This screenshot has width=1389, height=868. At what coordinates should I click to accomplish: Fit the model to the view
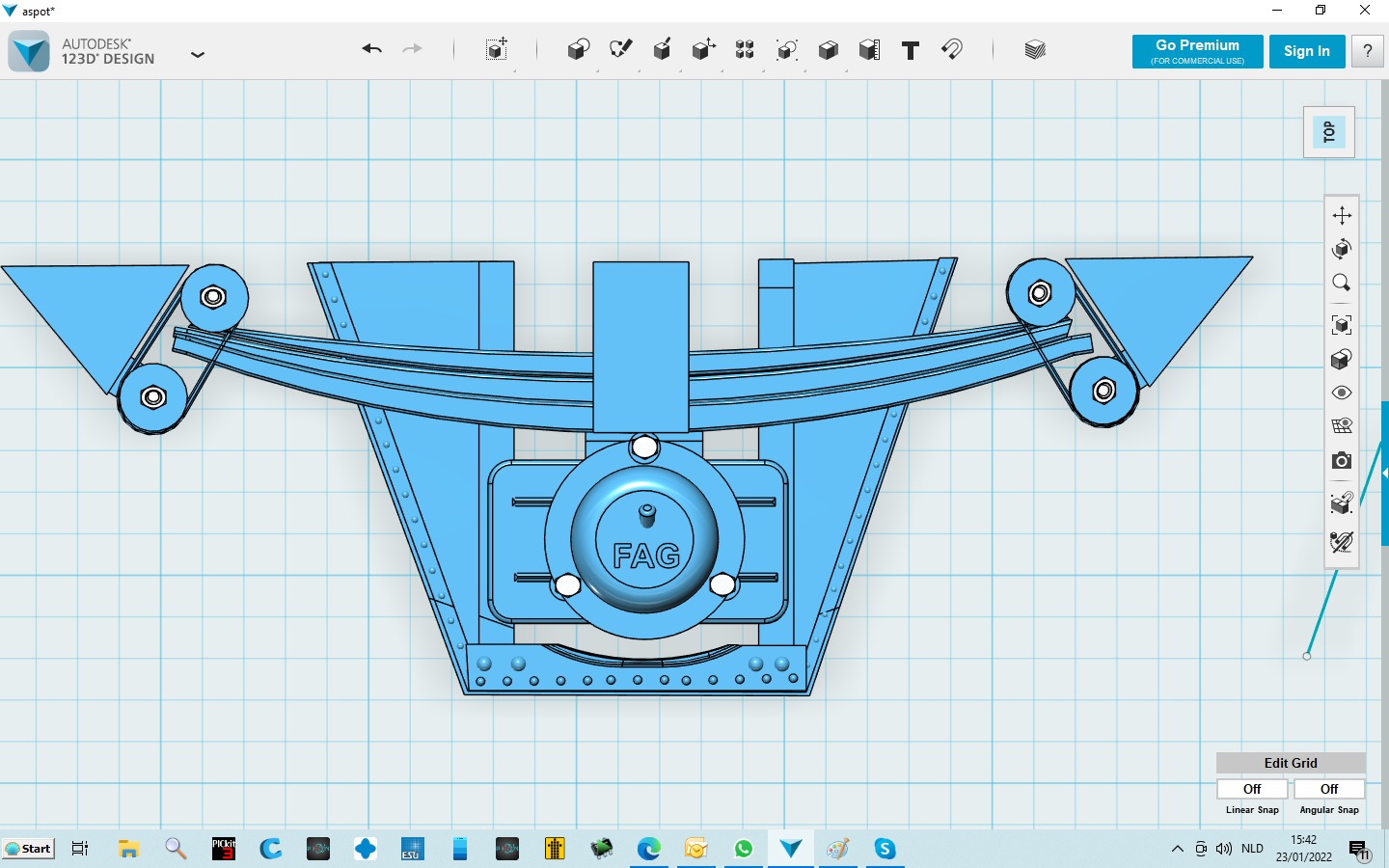[x=1342, y=325]
